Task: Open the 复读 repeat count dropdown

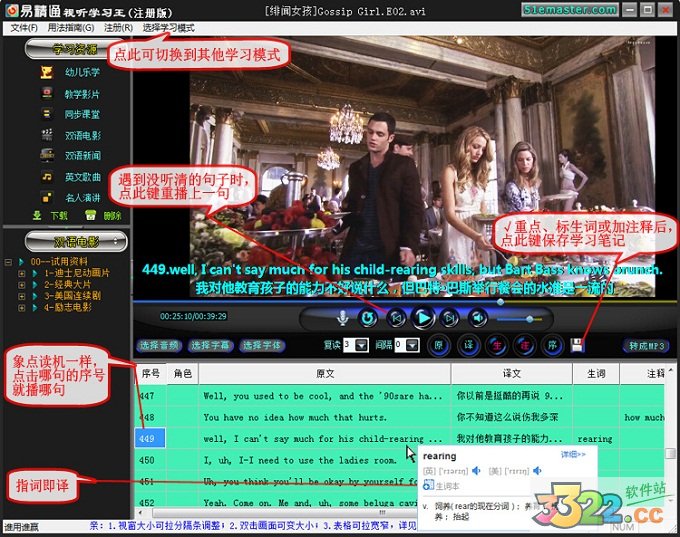Action: pyautogui.click(x=362, y=345)
